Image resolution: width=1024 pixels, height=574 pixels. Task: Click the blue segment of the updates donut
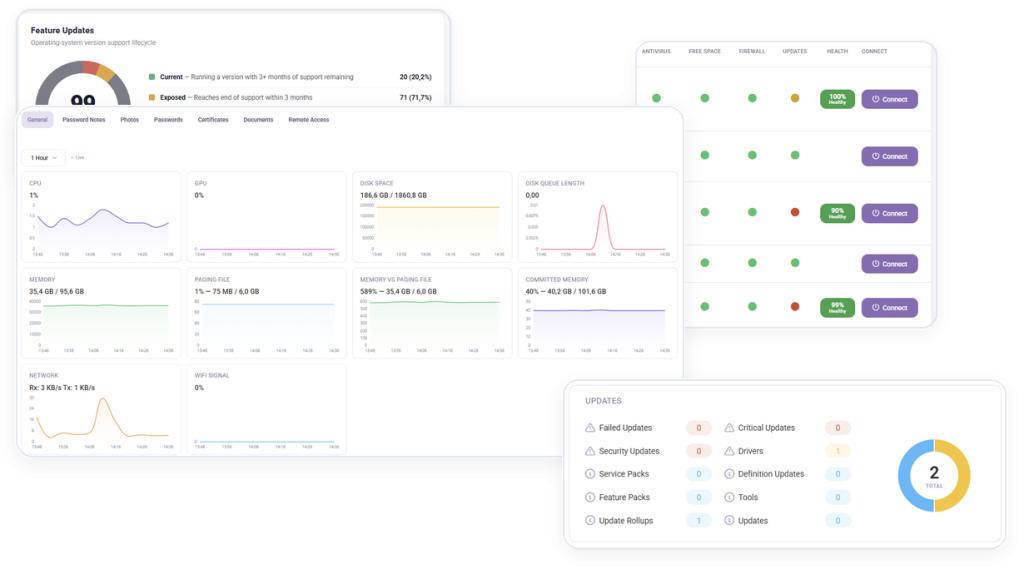coord(904,475)
